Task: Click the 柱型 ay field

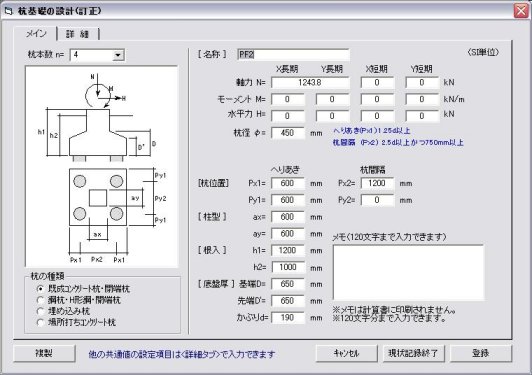Action: [287, 233]
